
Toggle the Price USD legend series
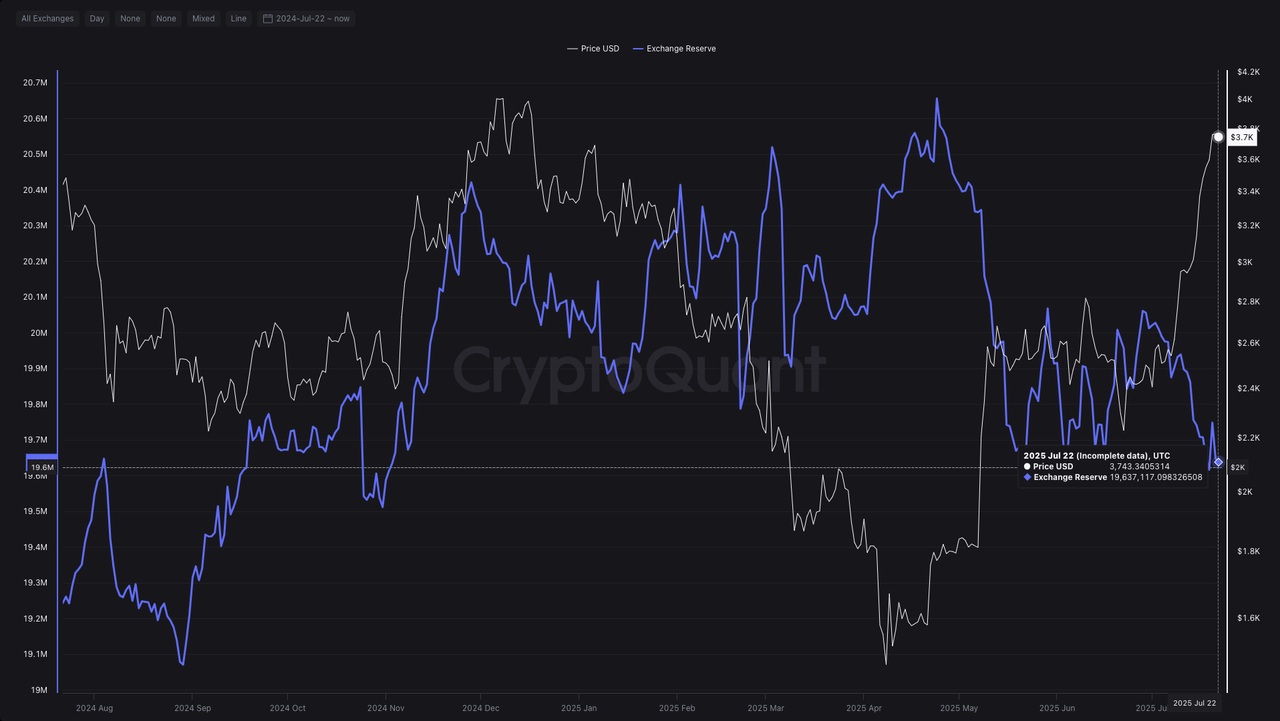593,48
